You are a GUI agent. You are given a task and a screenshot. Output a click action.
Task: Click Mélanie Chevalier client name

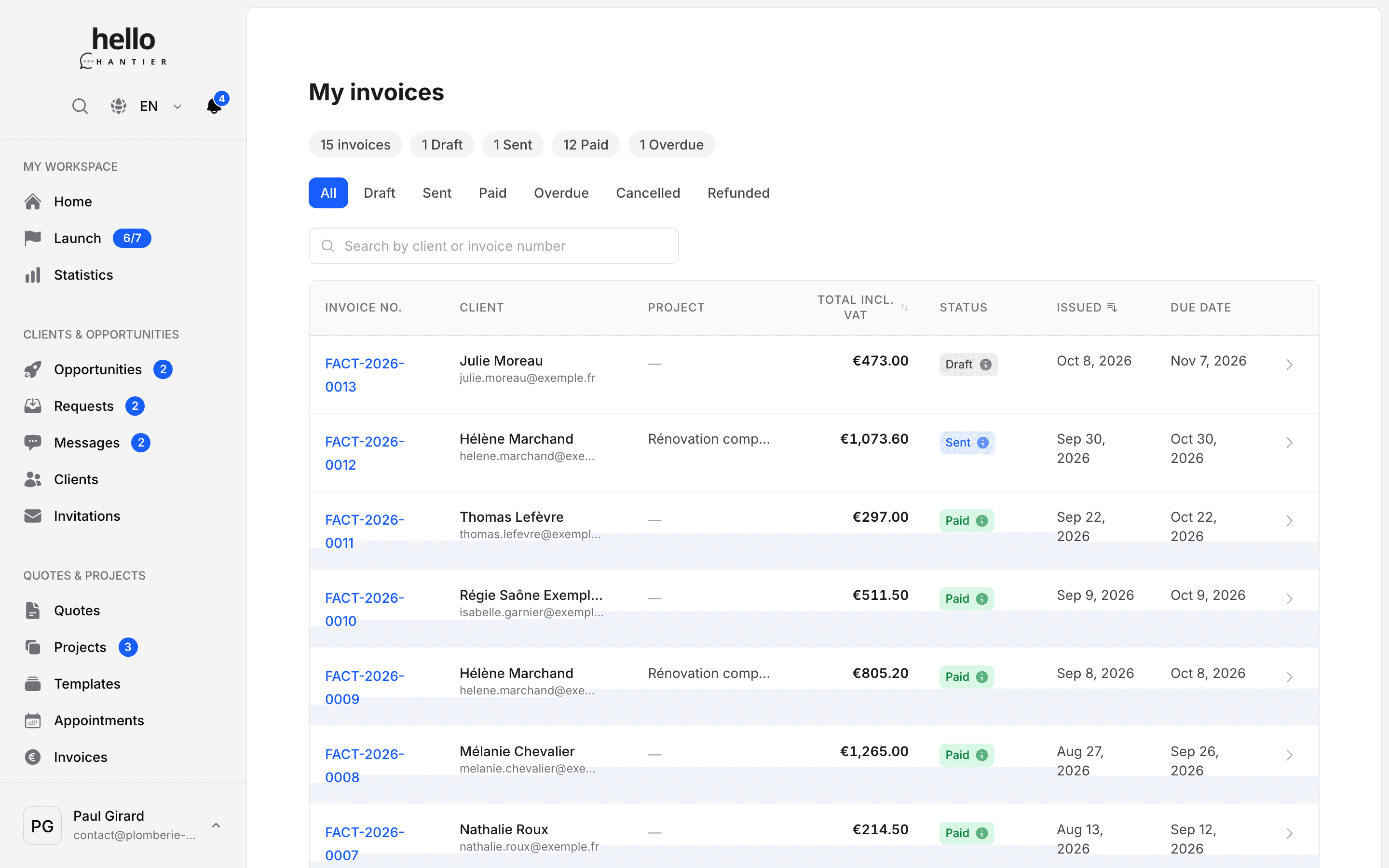click(517, 751)
